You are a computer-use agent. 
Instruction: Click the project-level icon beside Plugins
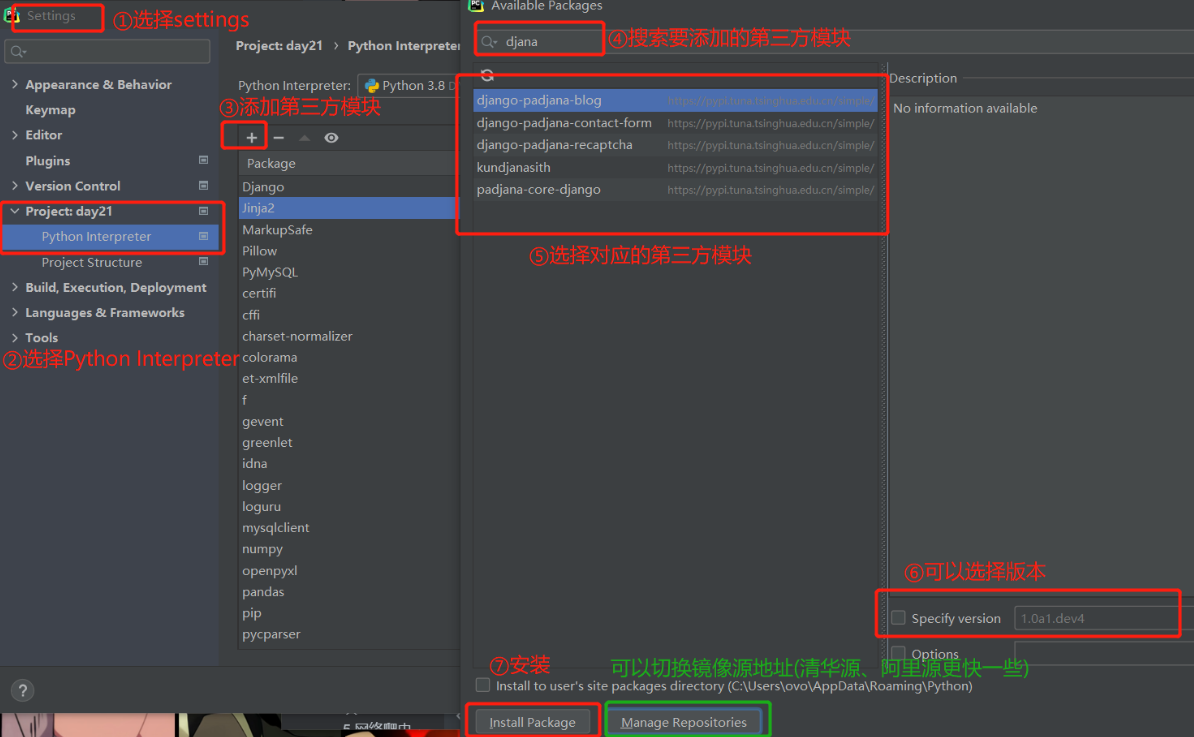point(203,161)
